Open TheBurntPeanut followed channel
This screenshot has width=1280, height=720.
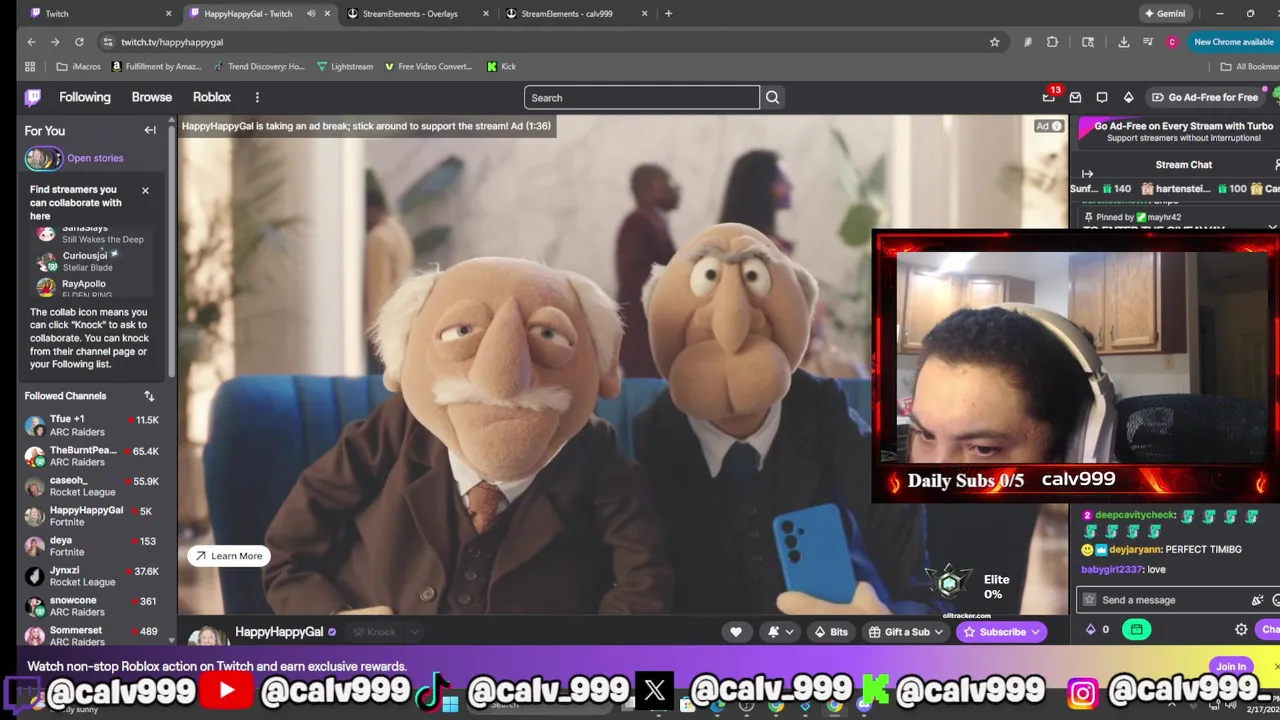[x=92, y=456]
